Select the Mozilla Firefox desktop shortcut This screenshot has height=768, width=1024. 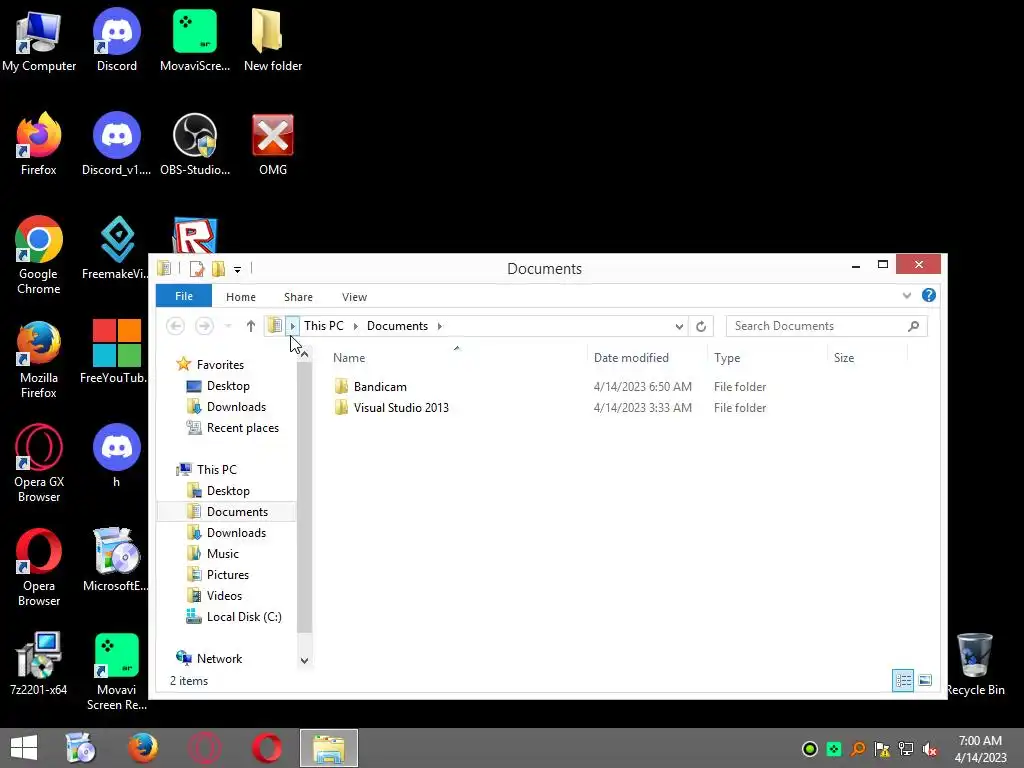pos(39,360)
